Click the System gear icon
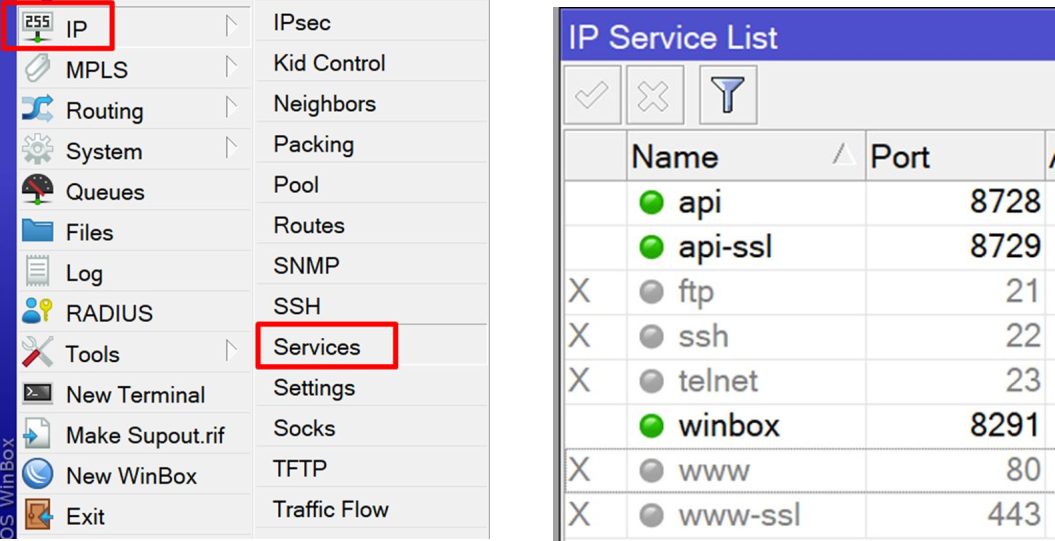Viewport: 1055px width, 541px height. click(x=37, y=150)
